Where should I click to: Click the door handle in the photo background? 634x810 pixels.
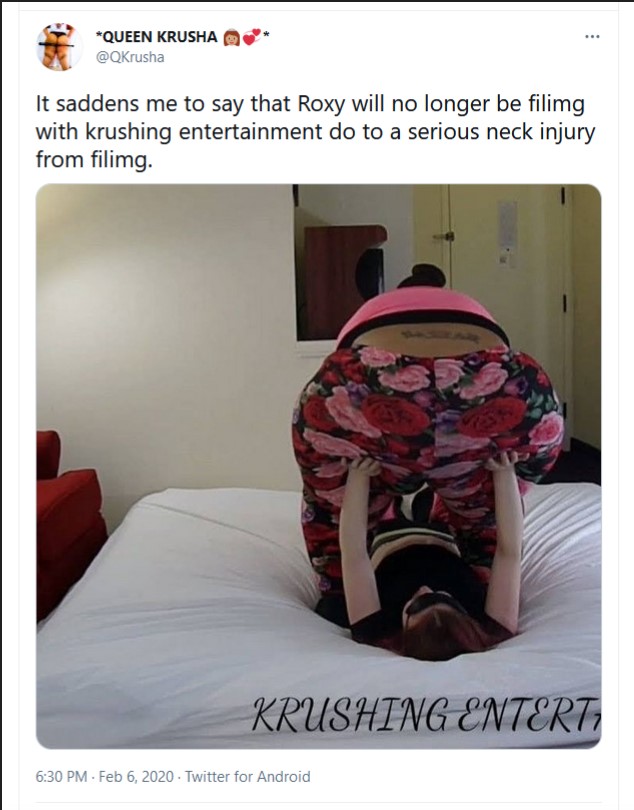click(x=445, y=237)
